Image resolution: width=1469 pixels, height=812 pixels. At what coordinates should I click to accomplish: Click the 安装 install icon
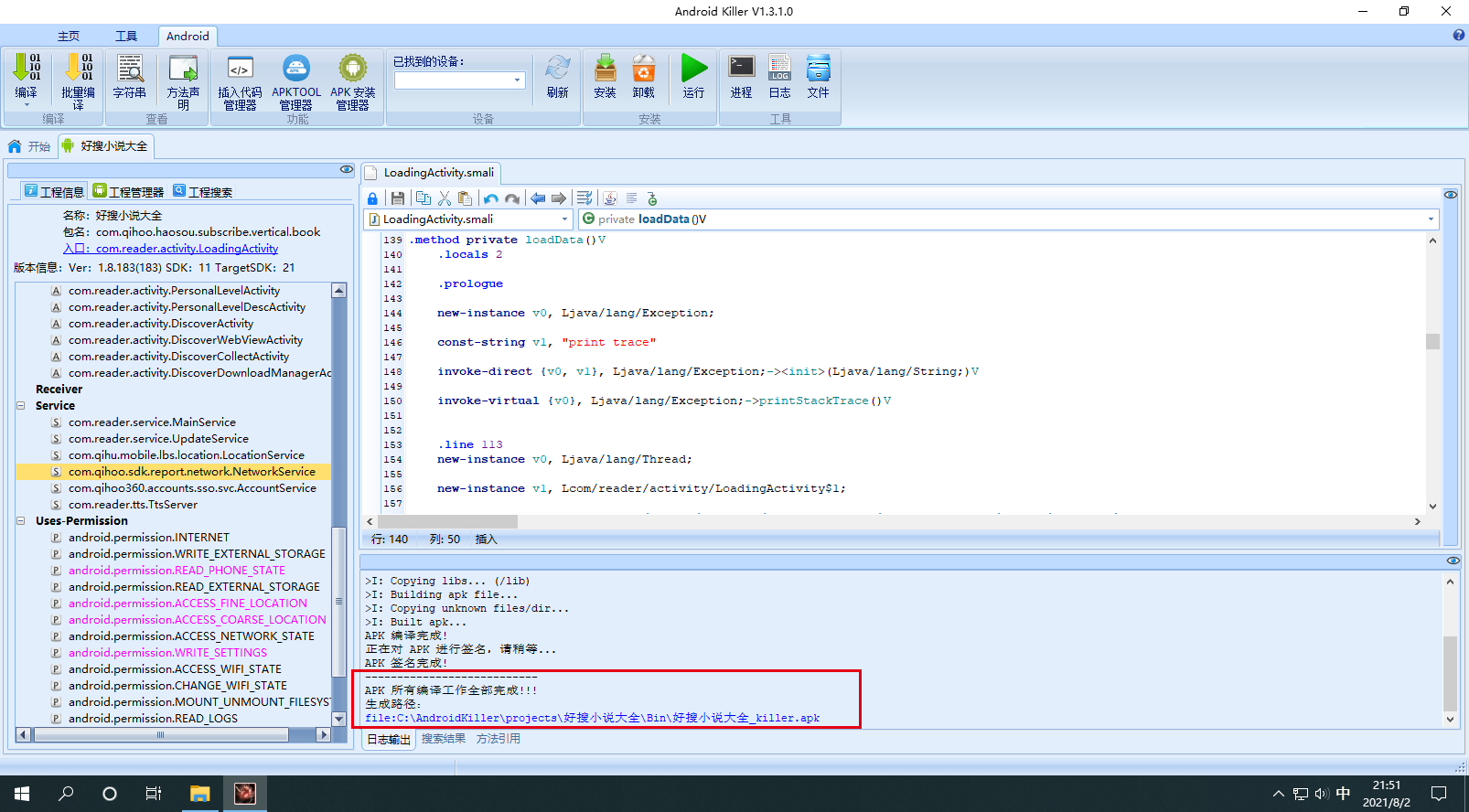tap(606, 69)
